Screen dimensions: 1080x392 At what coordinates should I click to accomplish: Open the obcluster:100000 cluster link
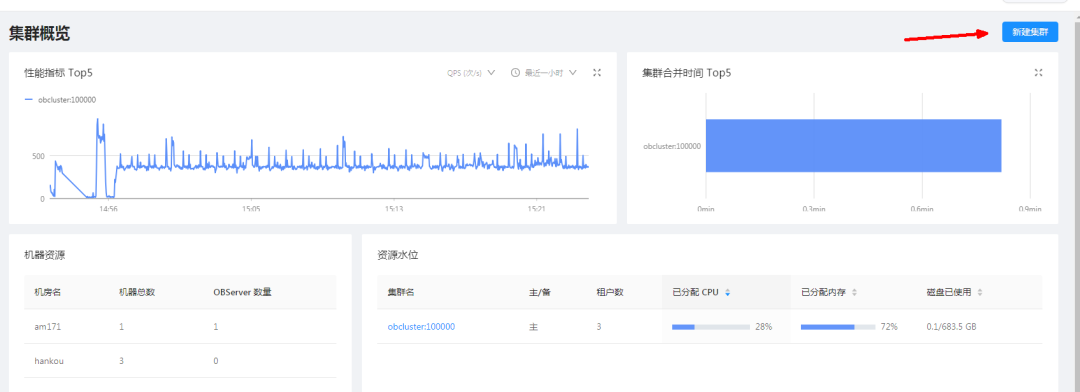pos(421,327)
